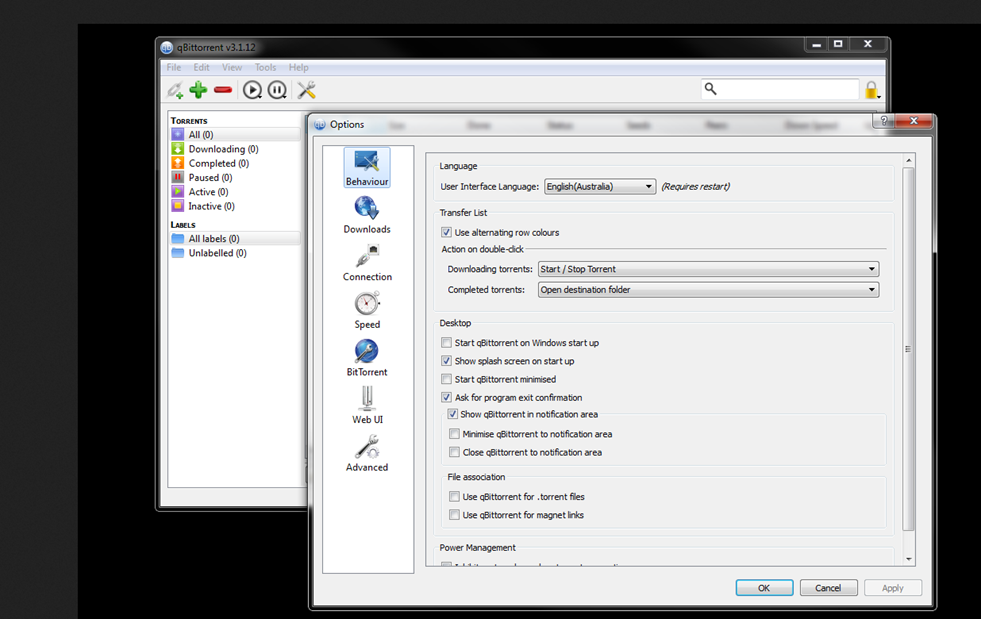Select the Downloading (0) filter icon
Viewport: 981px width, 619px height.
178,149
